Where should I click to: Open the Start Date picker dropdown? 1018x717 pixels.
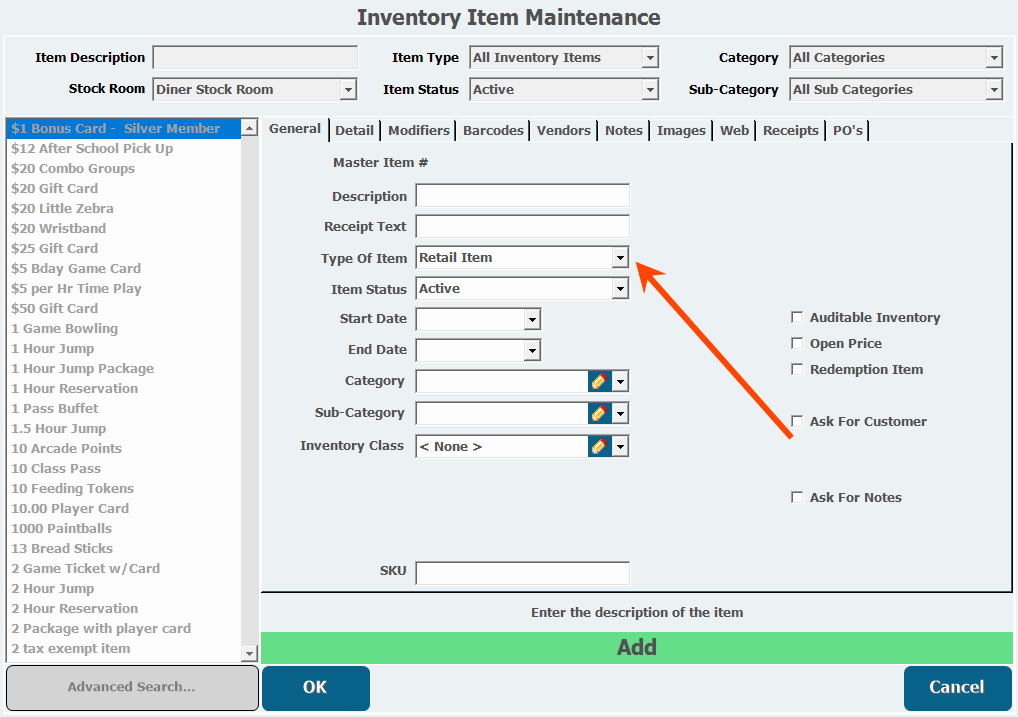(x=532, y=320)
